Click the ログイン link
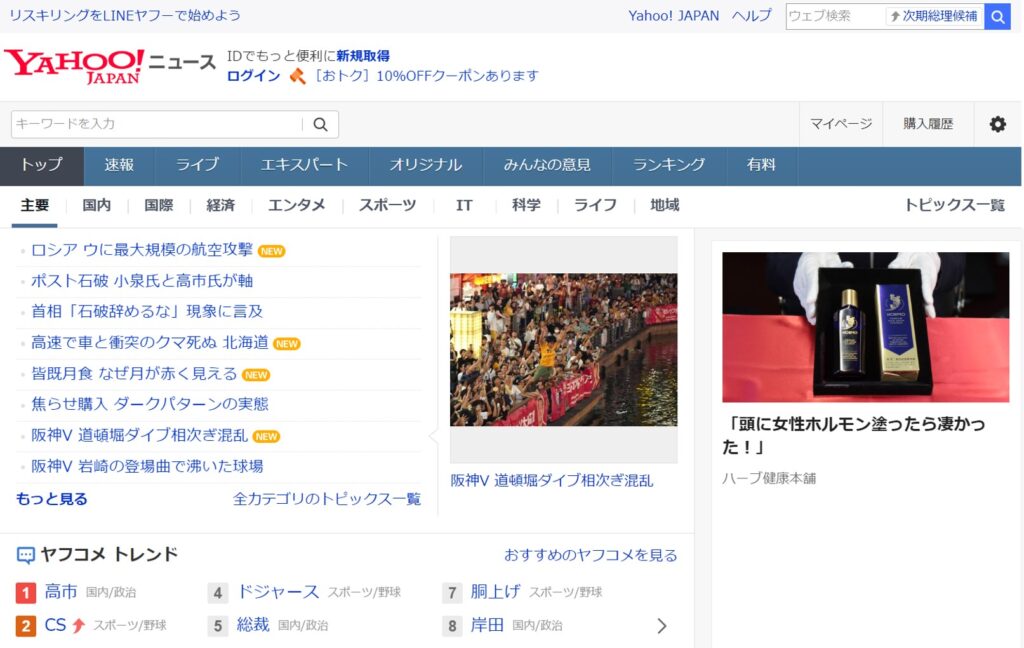The image size is (1024, 648). [x=253, y=76]
